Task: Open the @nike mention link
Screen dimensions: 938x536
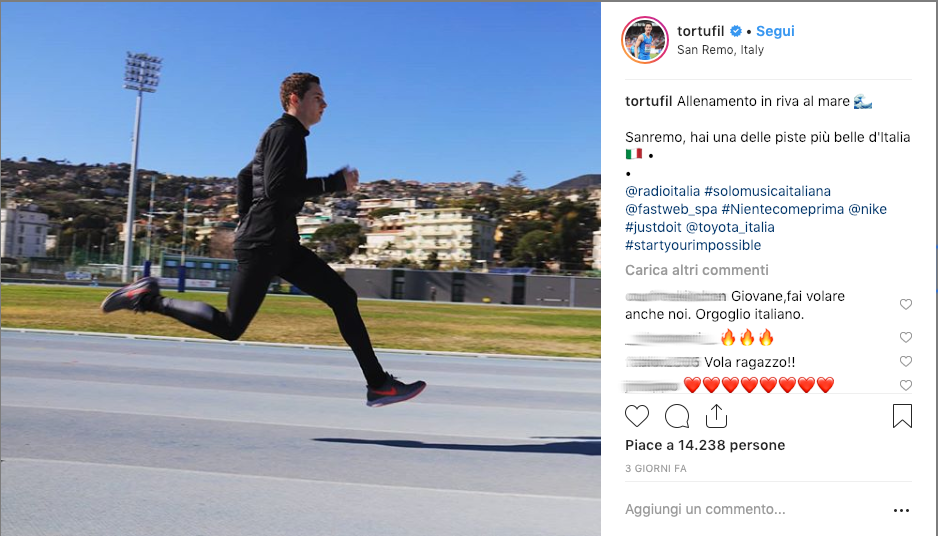Action: point(867,209)
